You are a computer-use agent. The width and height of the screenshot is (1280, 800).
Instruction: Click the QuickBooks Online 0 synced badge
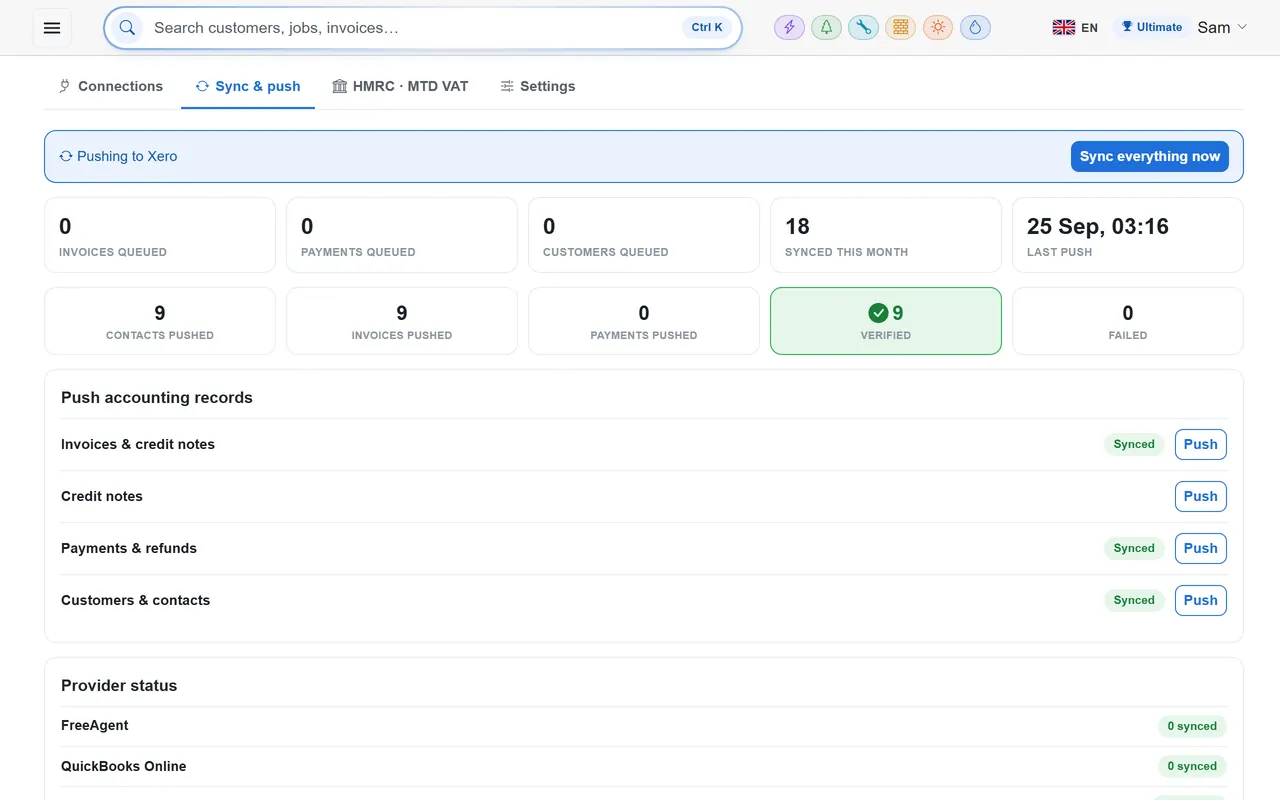pos(1192,766)
